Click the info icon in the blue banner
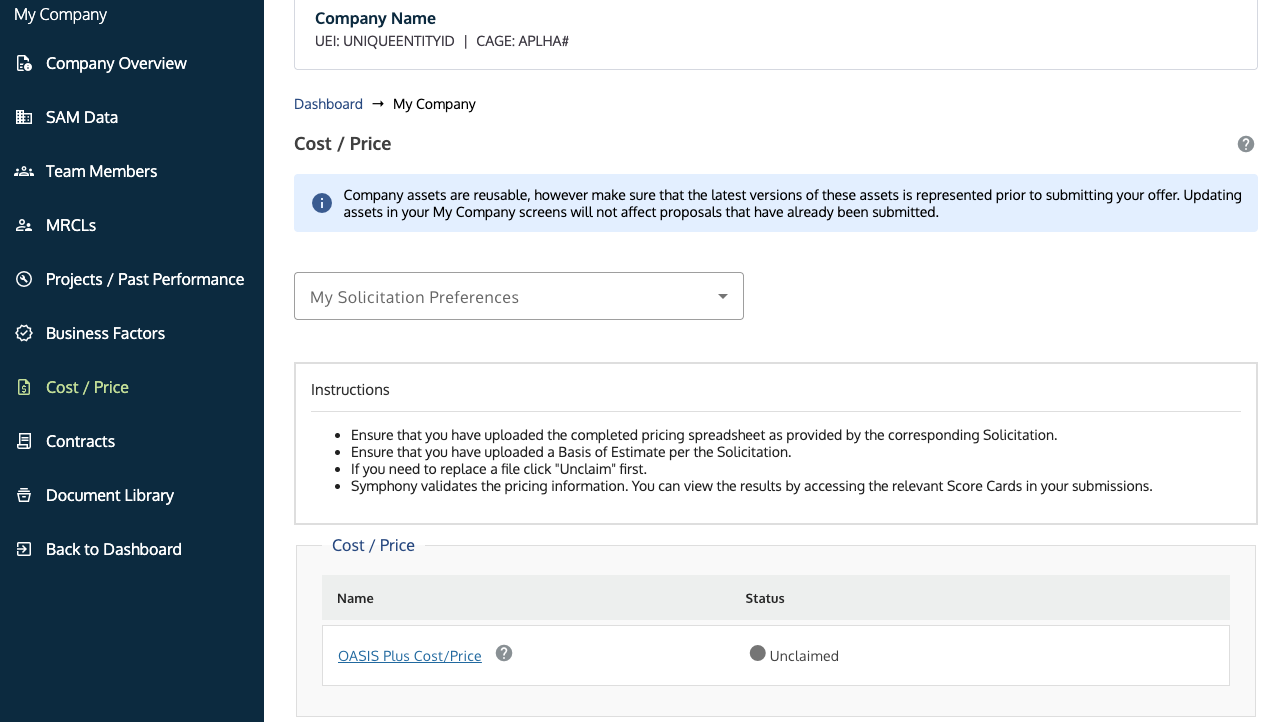The image size is (1266, 722). 321,202
